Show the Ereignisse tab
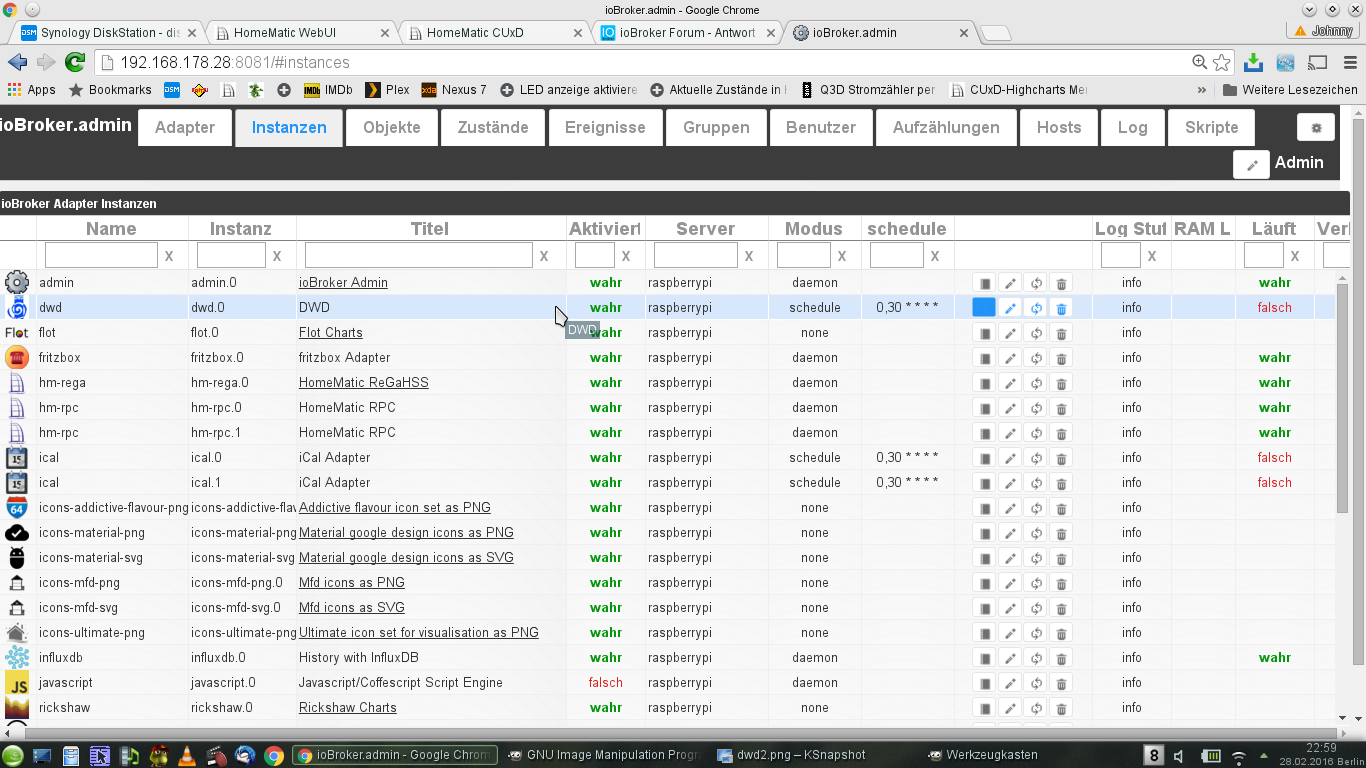 605,128
